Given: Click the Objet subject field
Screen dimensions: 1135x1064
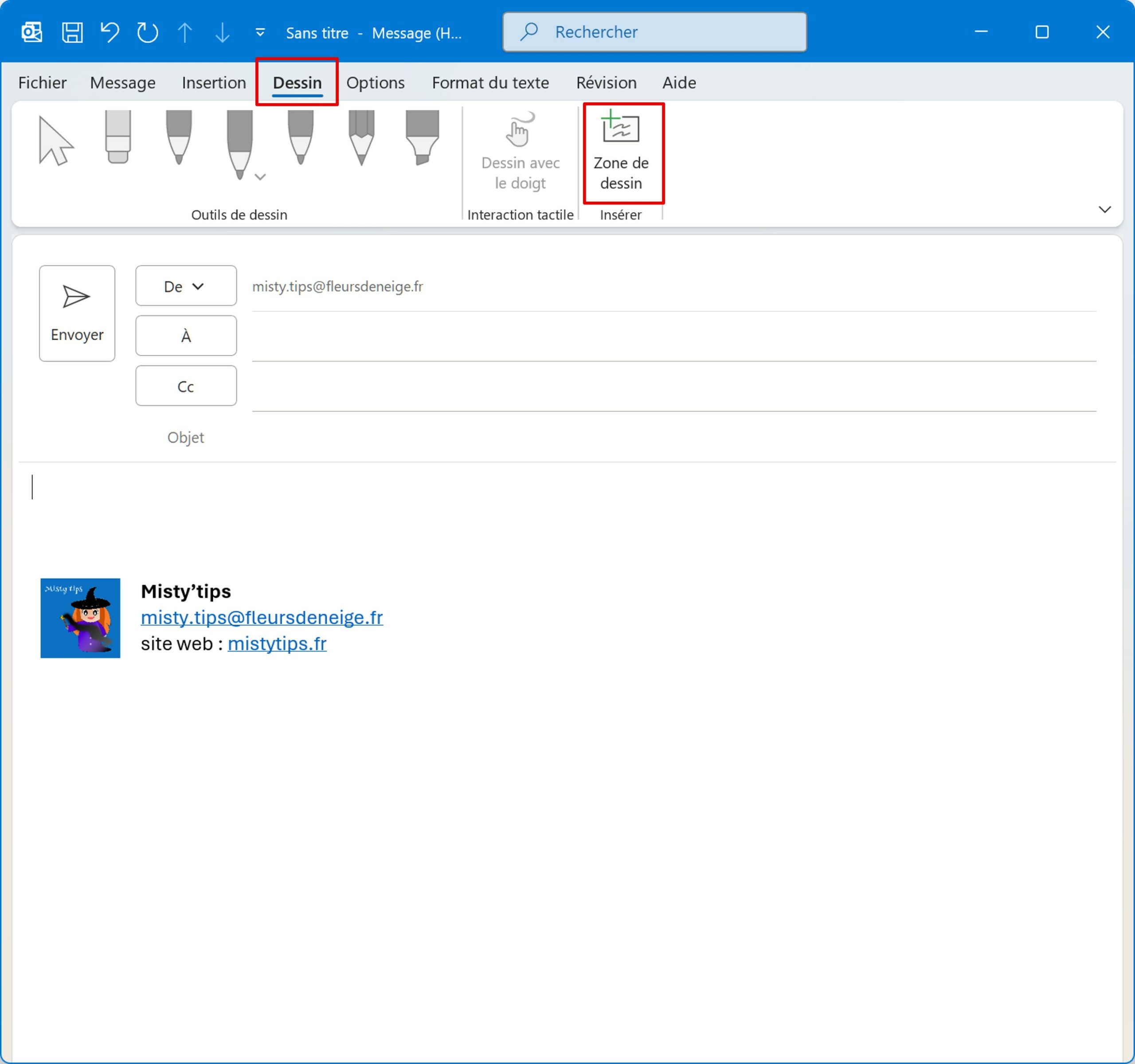Looking at the screenshot, I should pos(674,437).
